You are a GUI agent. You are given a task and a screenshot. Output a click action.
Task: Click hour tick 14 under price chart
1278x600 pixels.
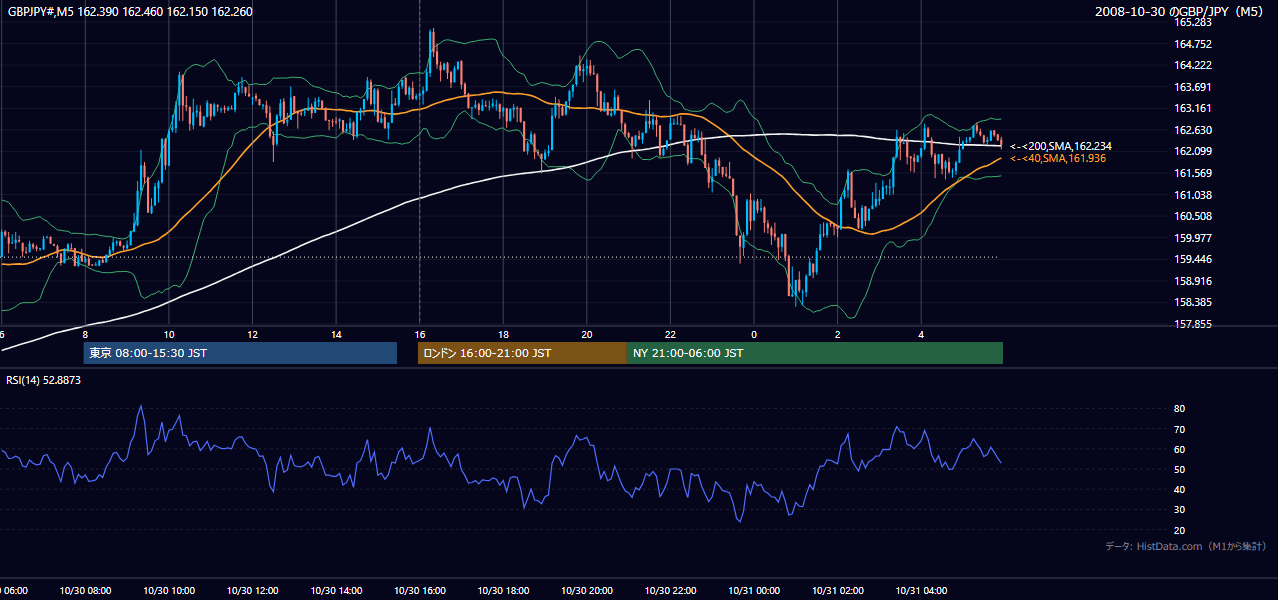click(x=336, y=334)
